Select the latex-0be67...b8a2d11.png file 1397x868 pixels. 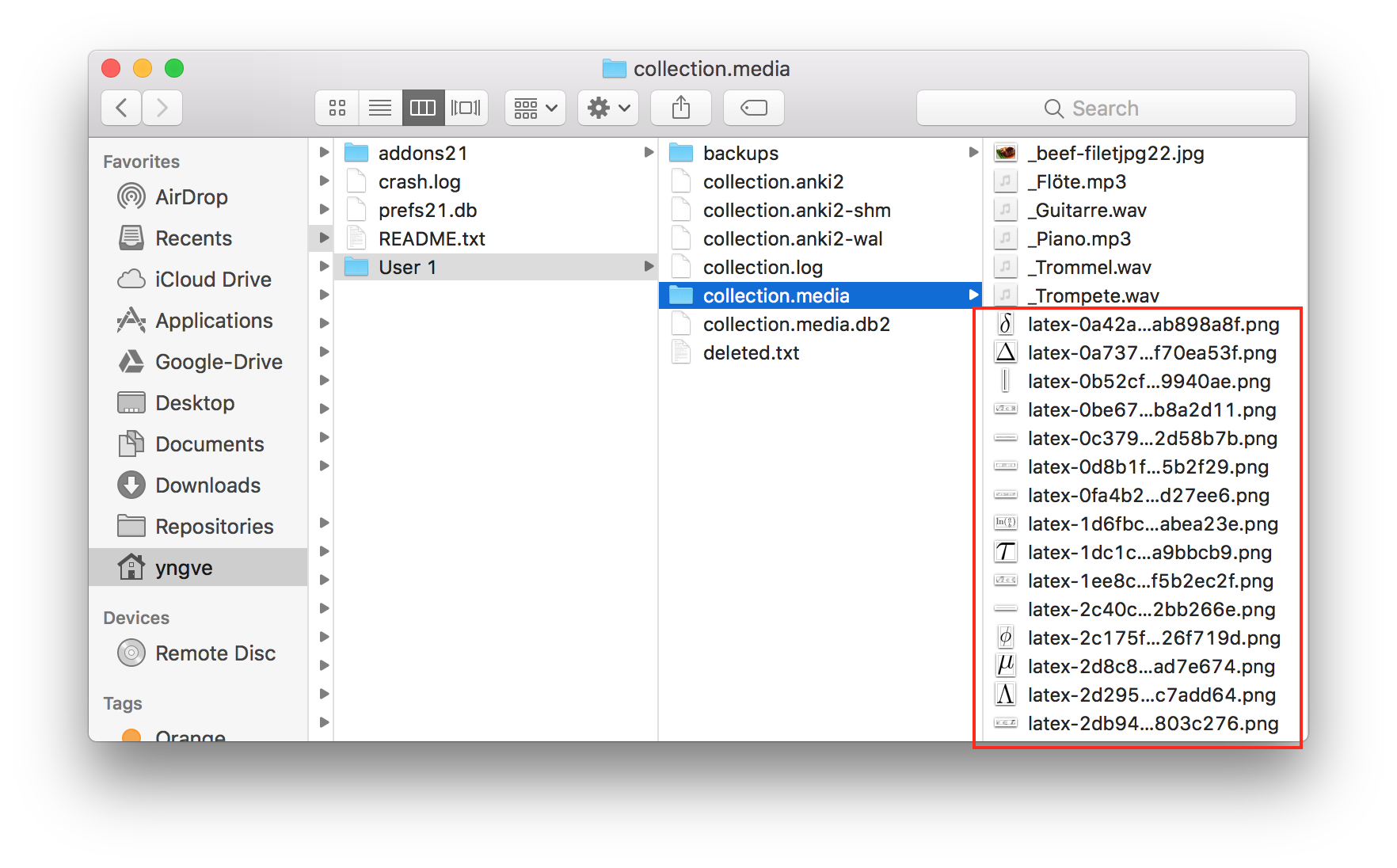[1145, 409]
